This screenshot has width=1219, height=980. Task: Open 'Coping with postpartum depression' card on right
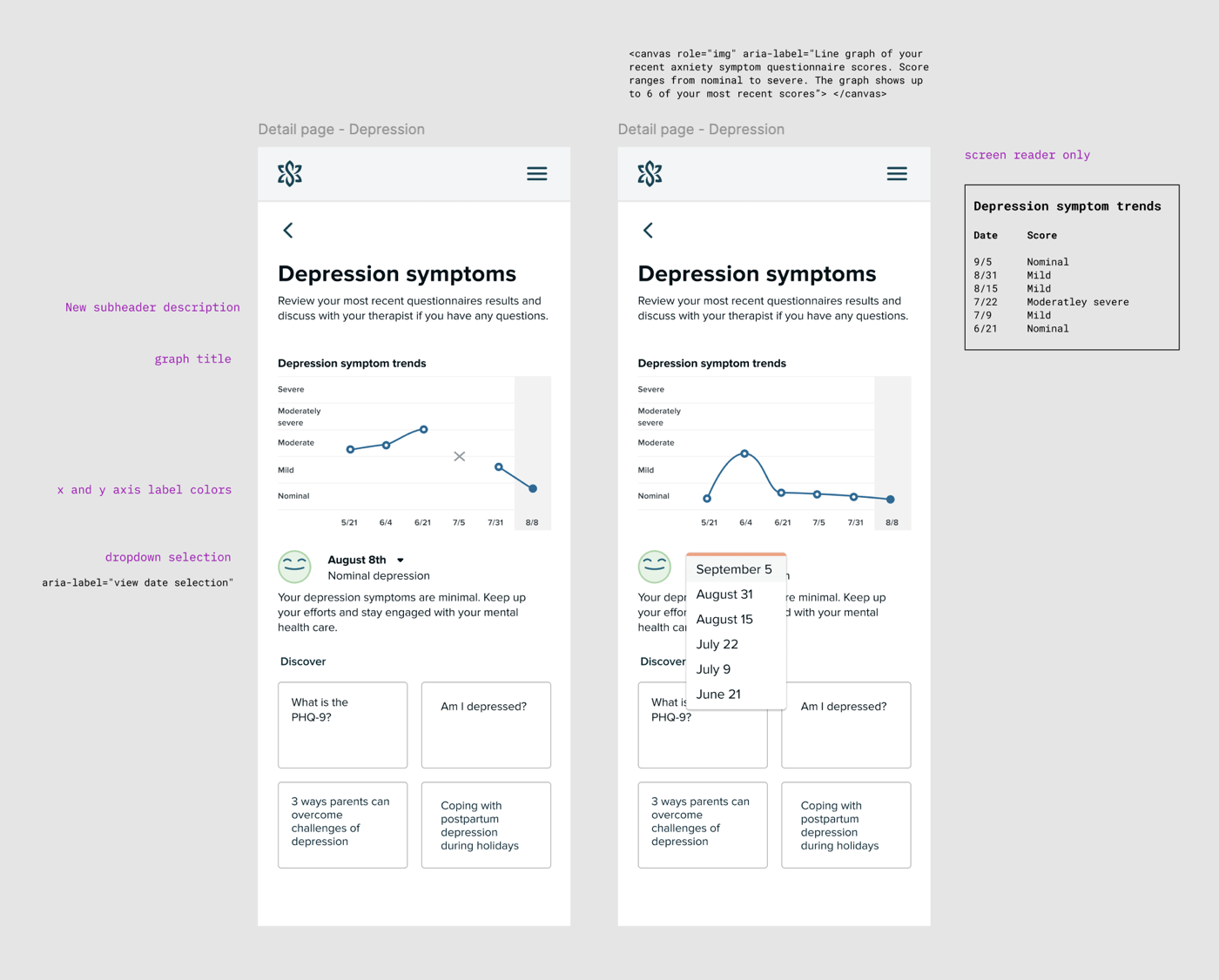click(x=846, y=825)
